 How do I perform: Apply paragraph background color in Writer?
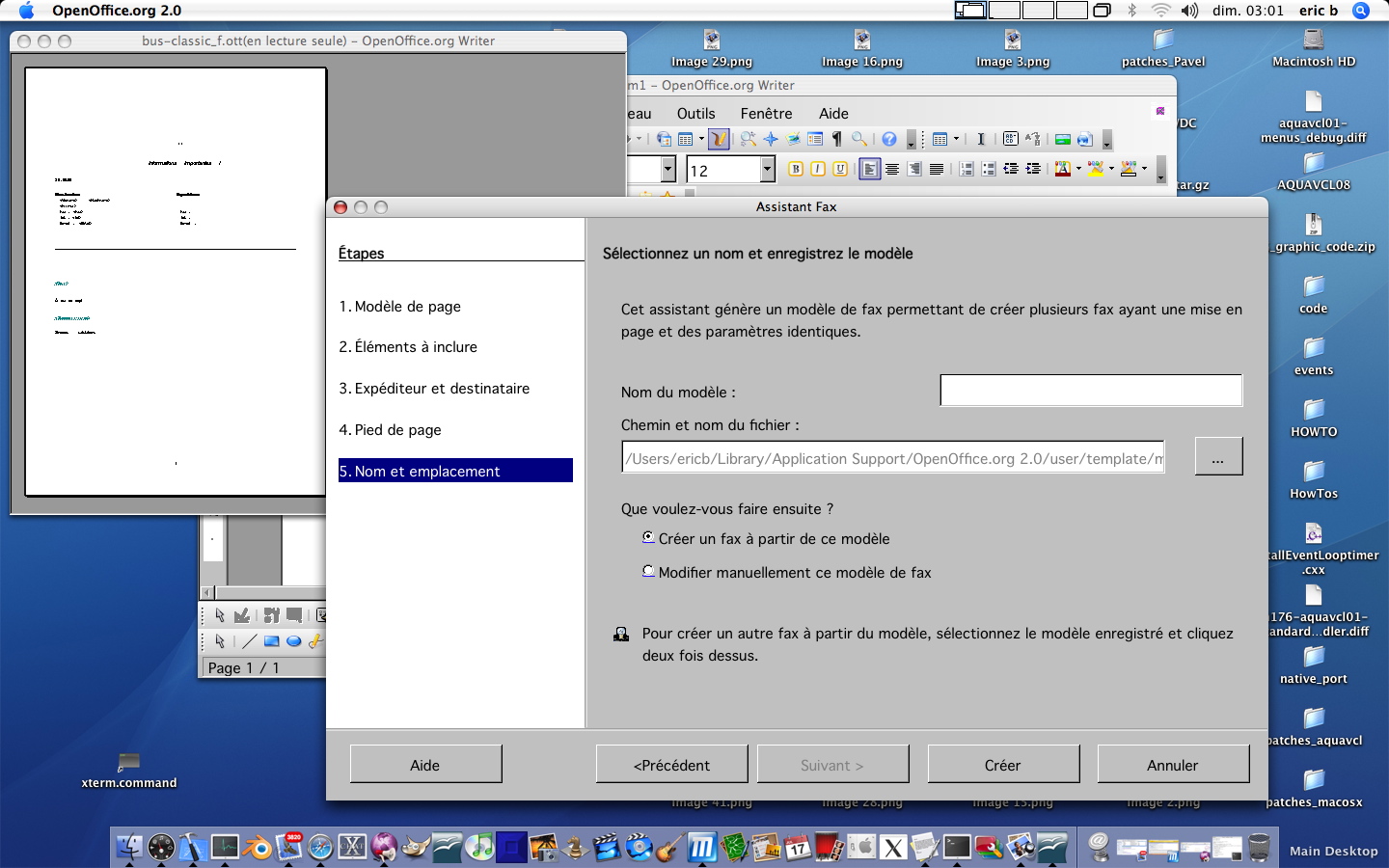click(x=1129, y=170)
